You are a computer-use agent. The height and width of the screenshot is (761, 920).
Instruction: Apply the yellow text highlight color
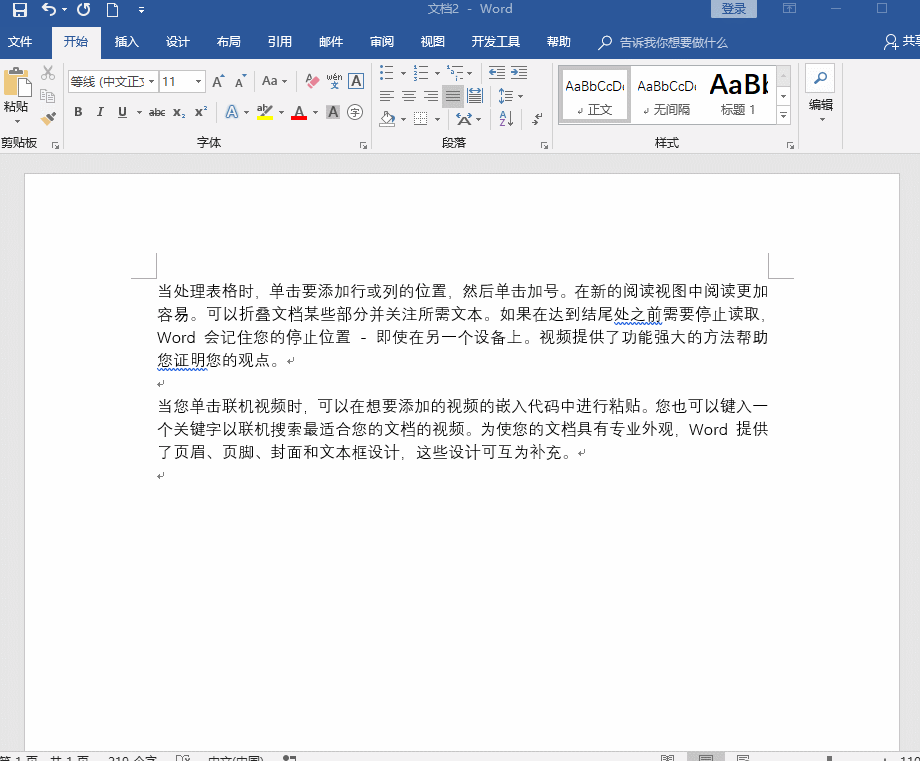pos(264,112)
